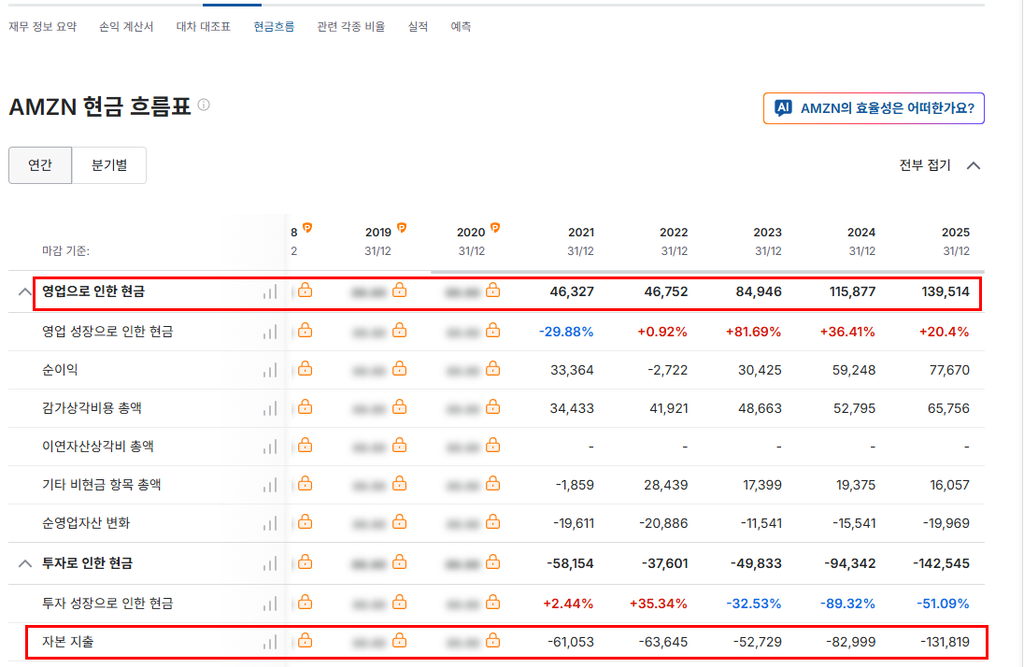Click the 순이익 row label
This screenshot has width=1024, height=667.
coord(60,370)
